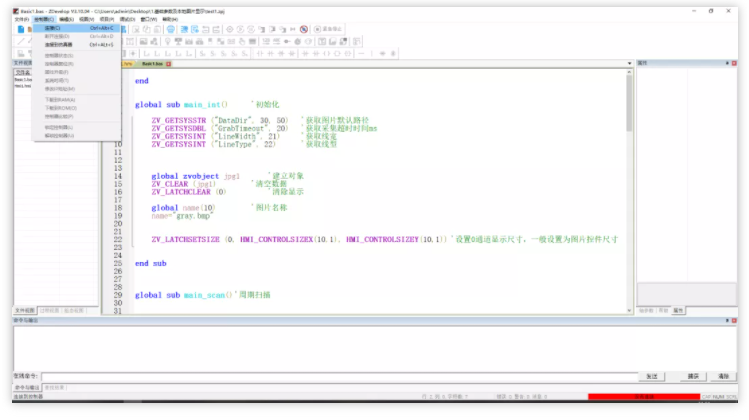This screenshot has width=749, height=420.
Task: Click the vertical line ladder icon
Action: pyautogui.click(x=372, y=54)
